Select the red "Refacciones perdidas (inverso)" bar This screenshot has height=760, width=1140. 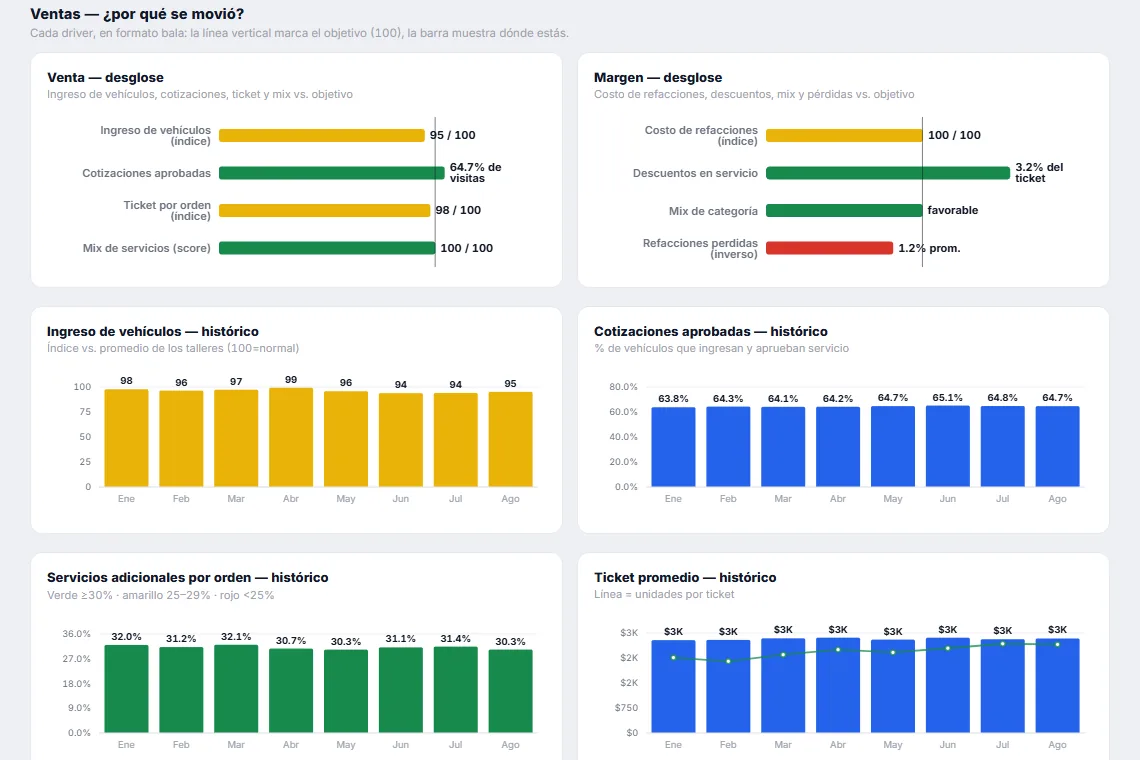(x=830, y=248)
